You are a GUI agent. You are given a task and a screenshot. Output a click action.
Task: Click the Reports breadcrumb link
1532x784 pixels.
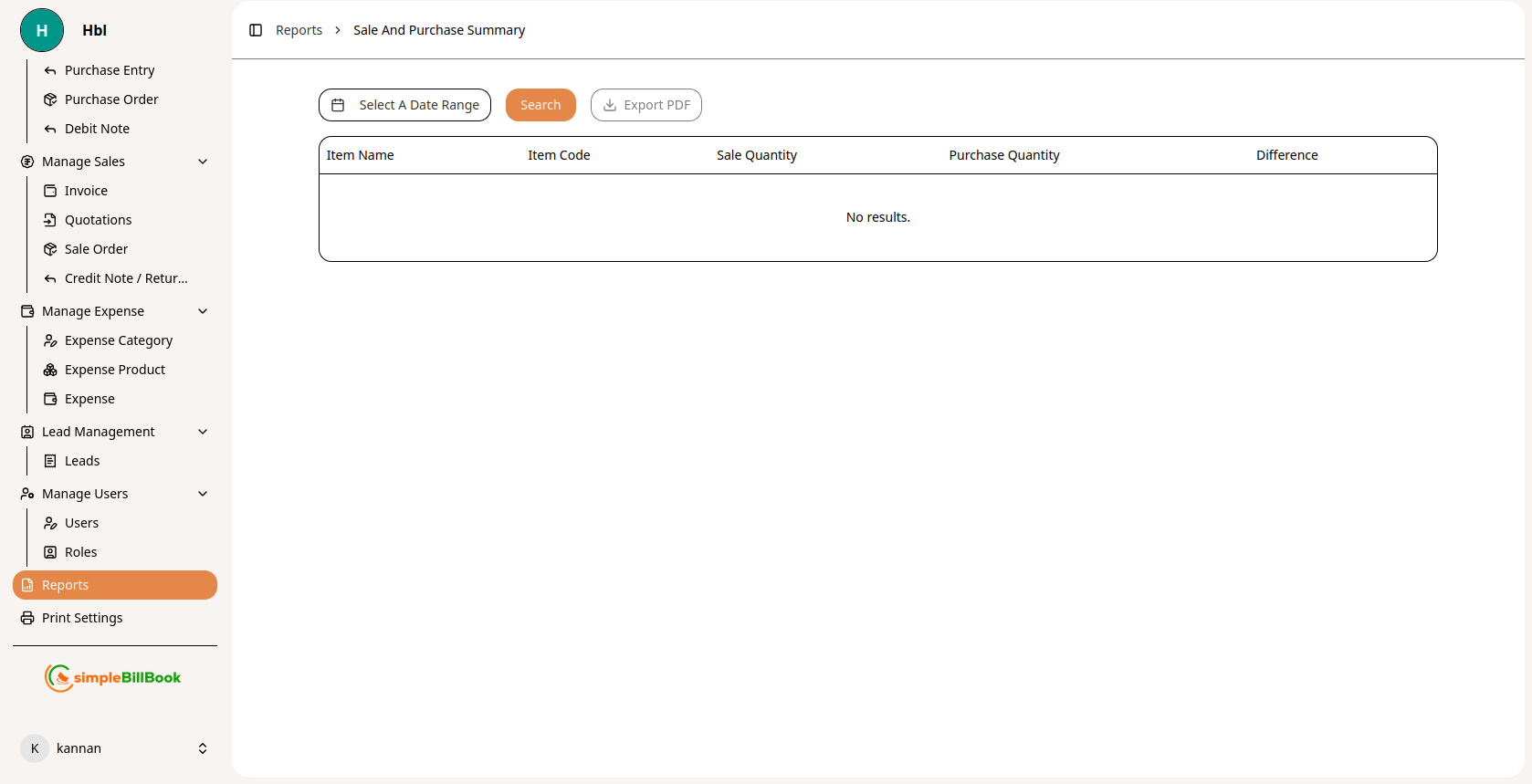click(299, 30)
